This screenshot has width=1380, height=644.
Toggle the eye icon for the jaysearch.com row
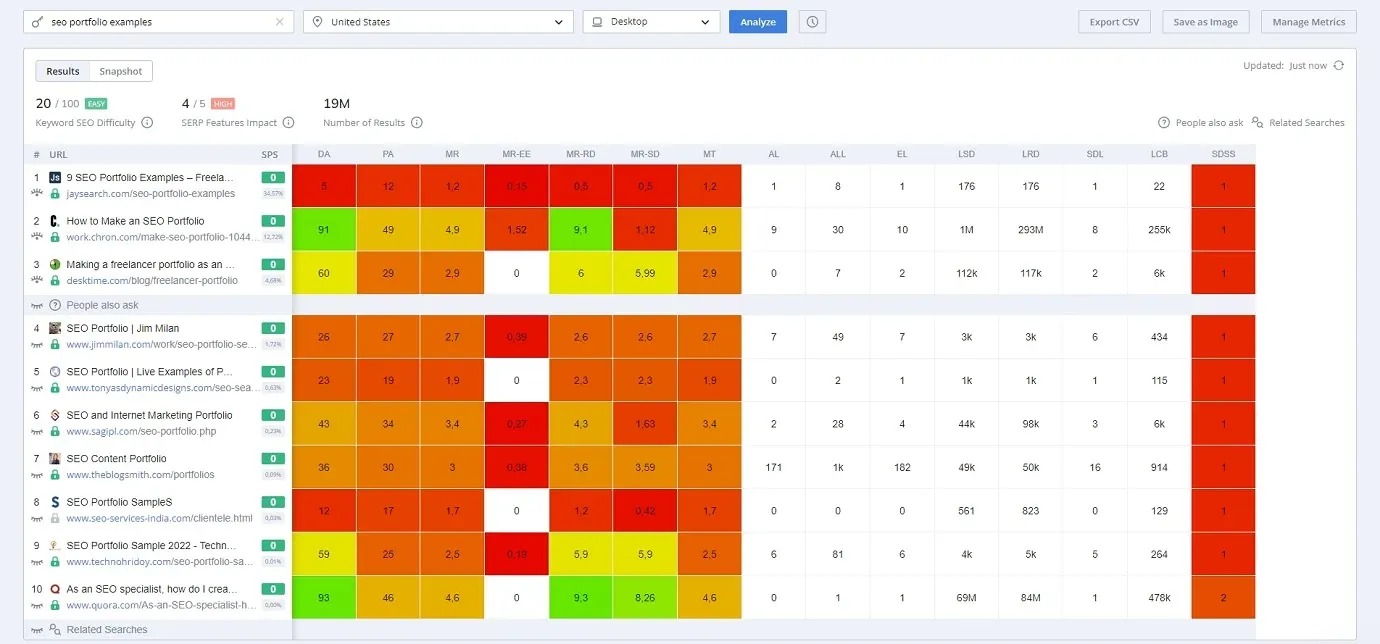tap(37, 194)
